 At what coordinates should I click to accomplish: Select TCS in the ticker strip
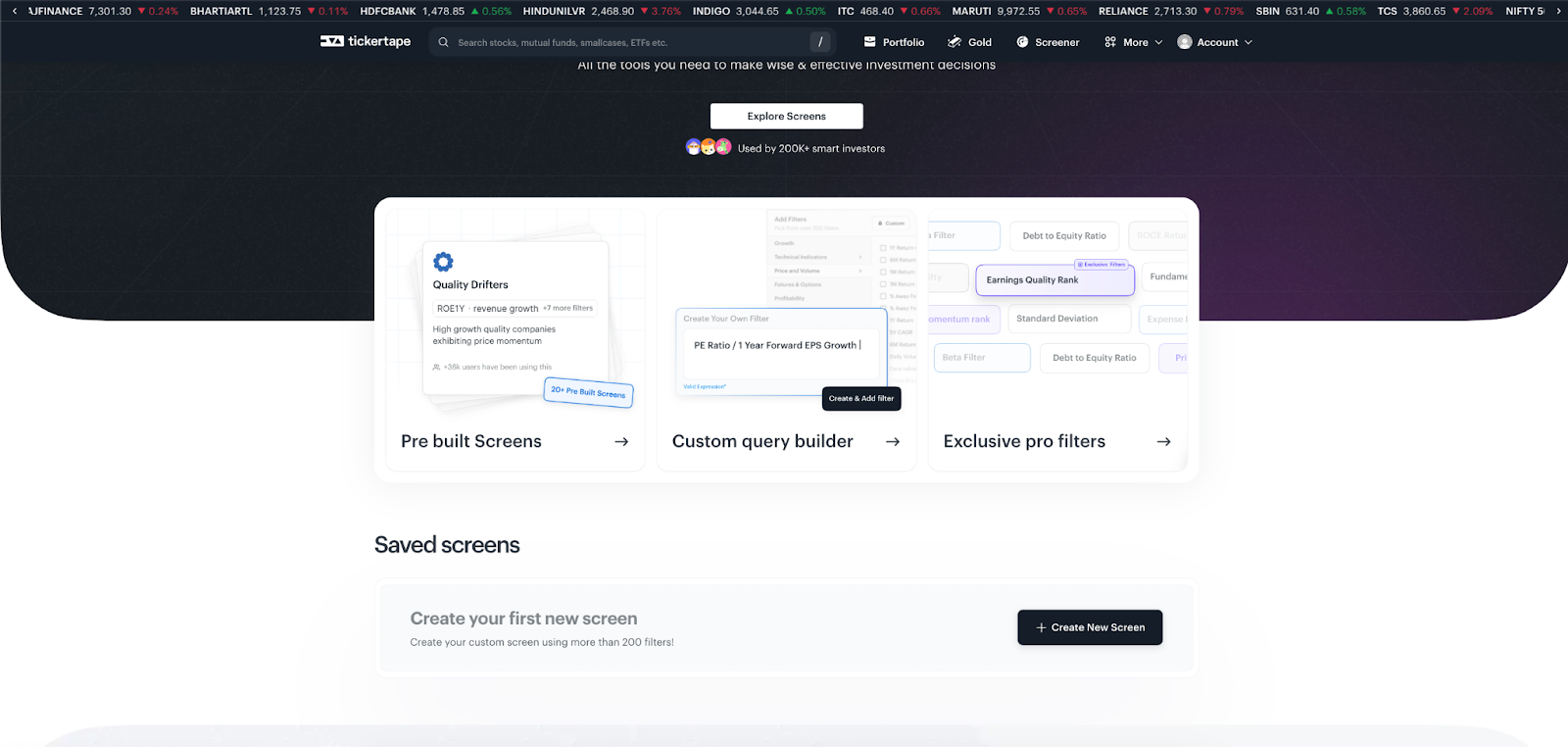1435,11
